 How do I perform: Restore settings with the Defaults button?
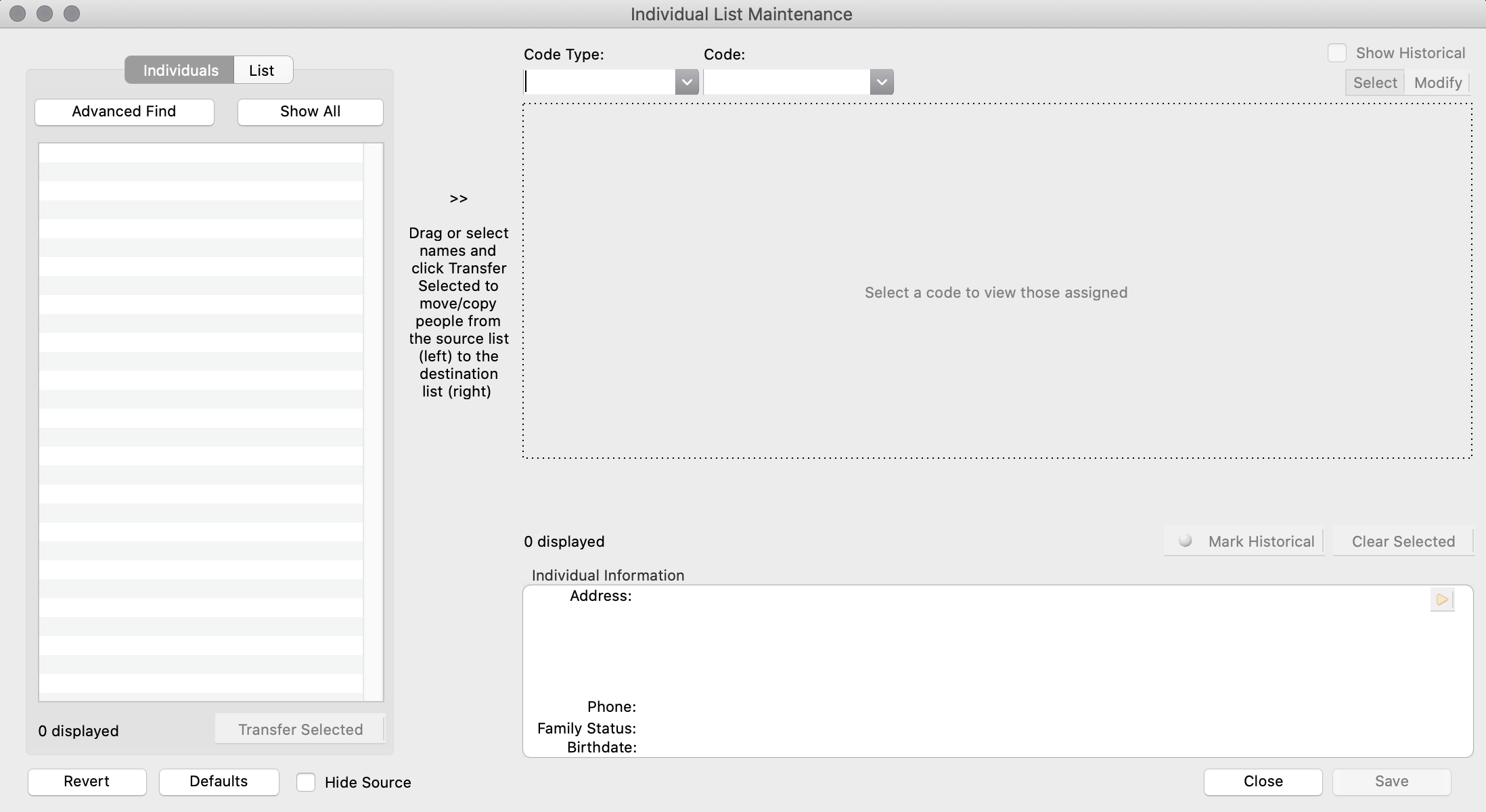click(x=219, y=782)
